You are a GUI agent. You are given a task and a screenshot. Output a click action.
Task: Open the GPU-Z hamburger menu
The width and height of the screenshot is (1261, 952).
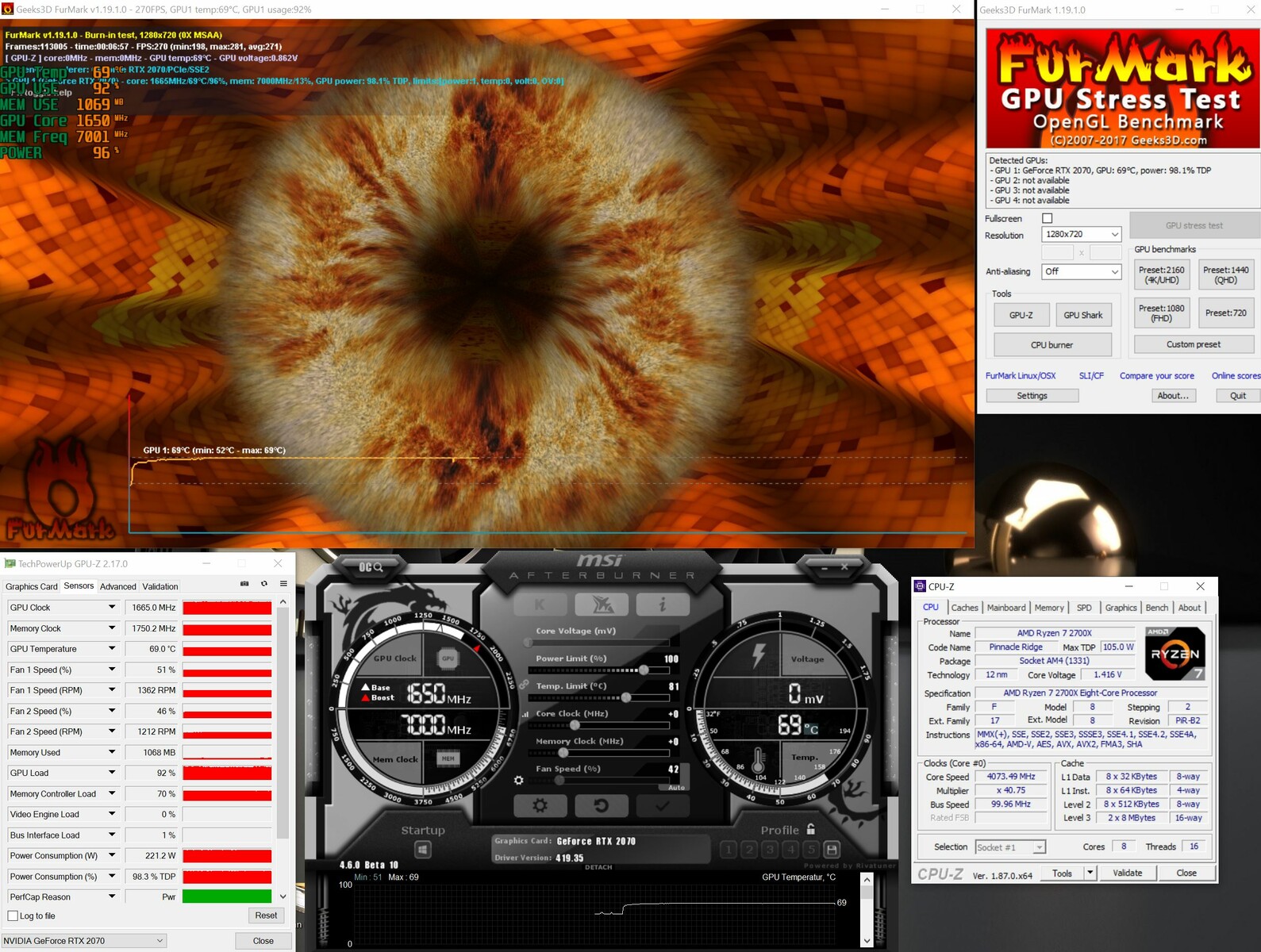coord(283,584)
